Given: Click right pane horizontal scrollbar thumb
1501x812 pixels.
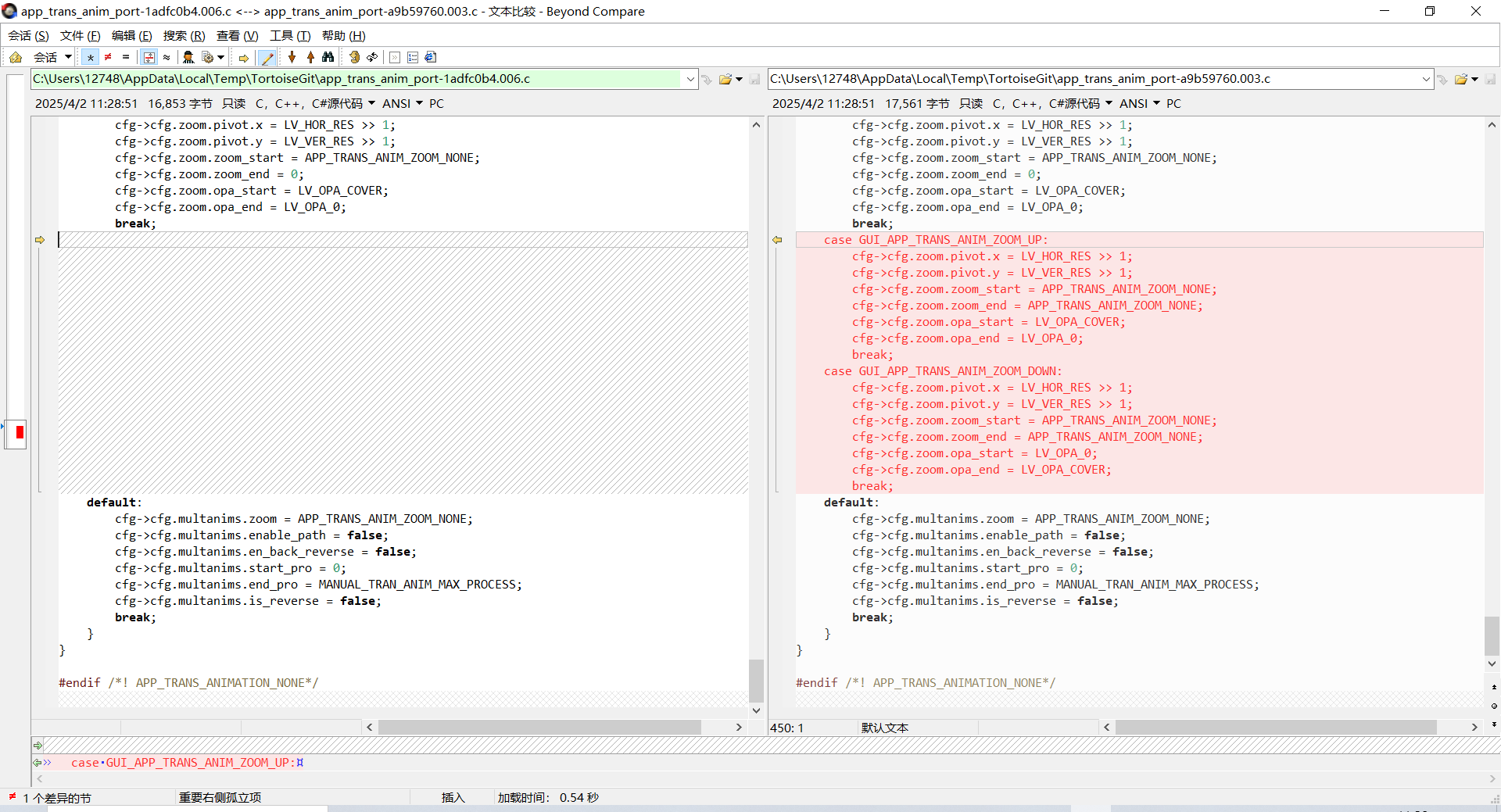Looking at the screenshot, I should point(1276,727).
